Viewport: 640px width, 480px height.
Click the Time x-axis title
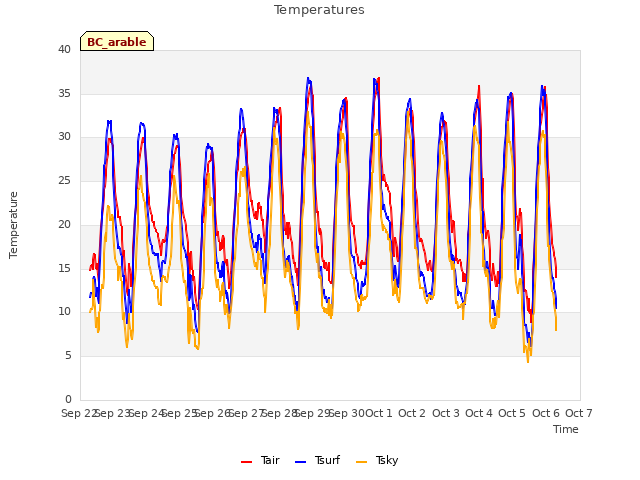[x=566, y=429]
